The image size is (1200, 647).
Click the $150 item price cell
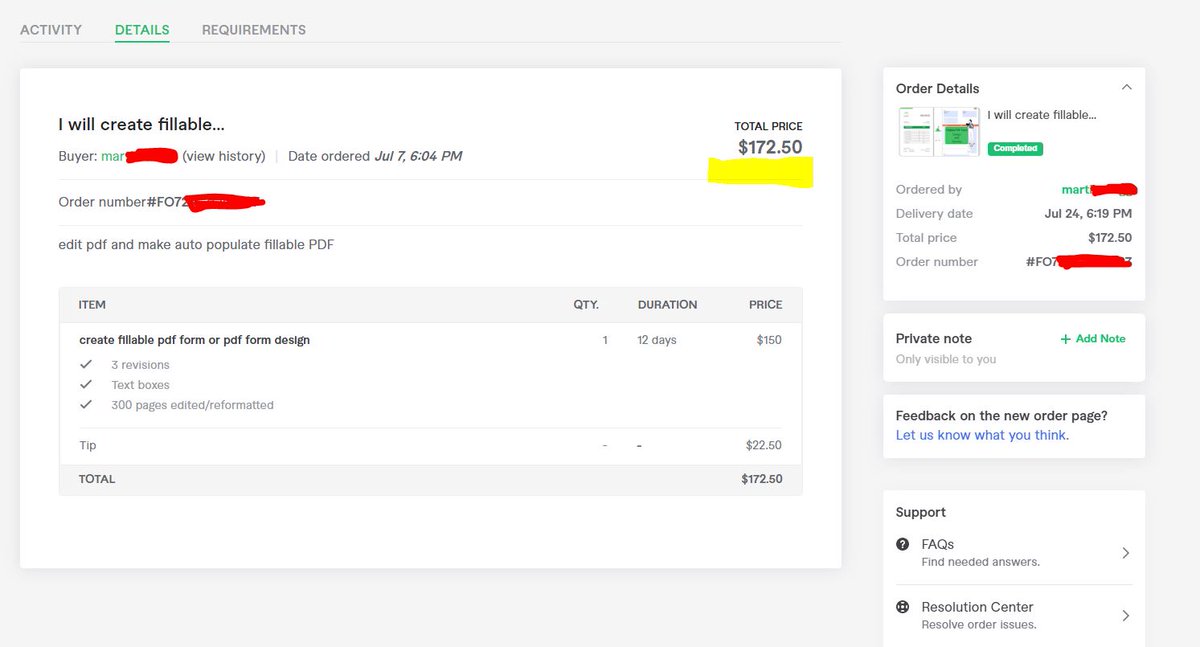point(769,340)
